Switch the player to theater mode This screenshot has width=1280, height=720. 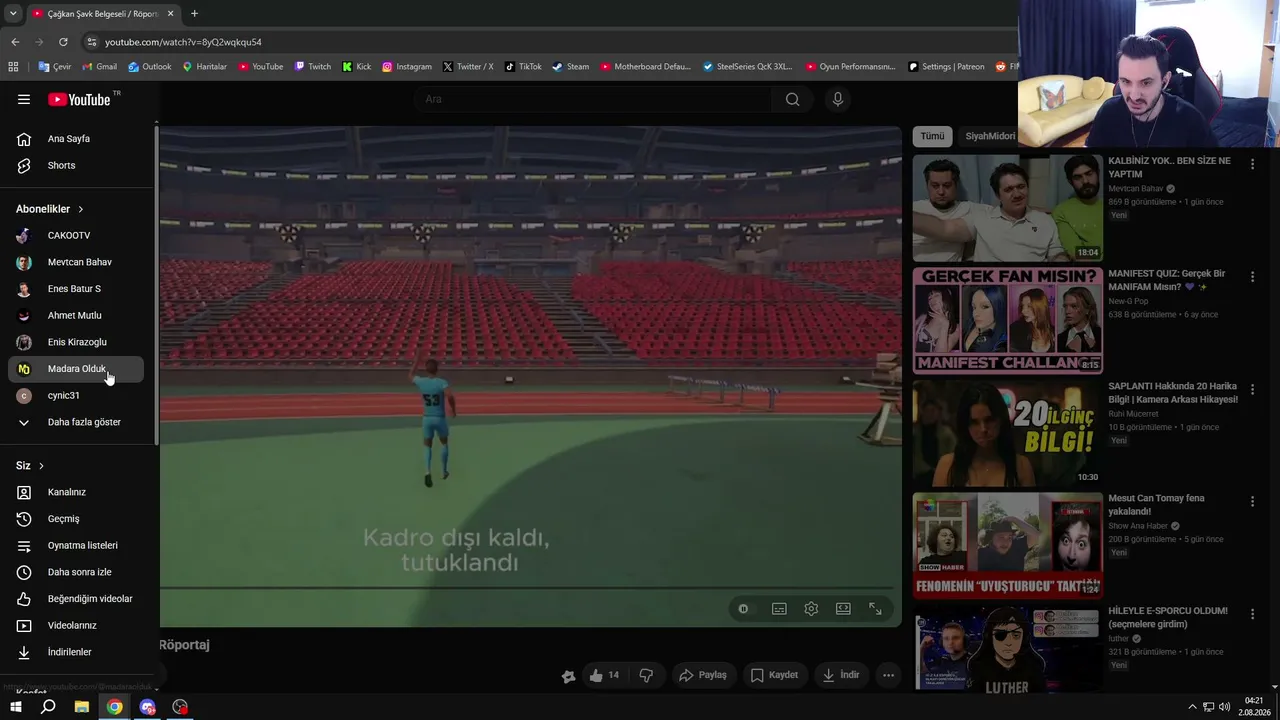click(x=843, y=609)
